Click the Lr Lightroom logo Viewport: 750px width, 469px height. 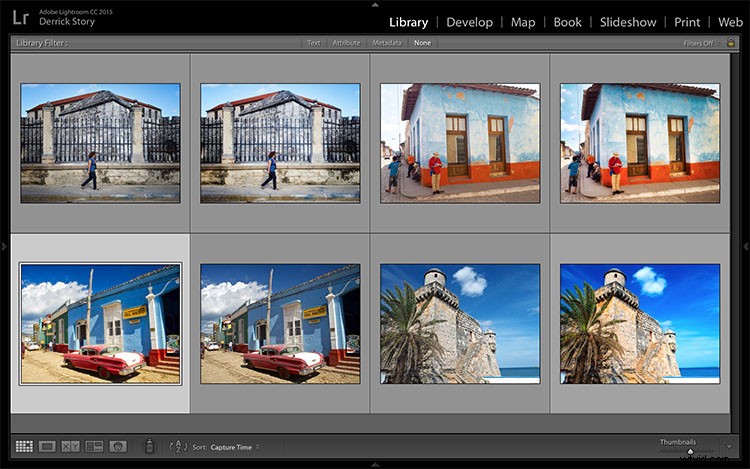click(21, 18)
